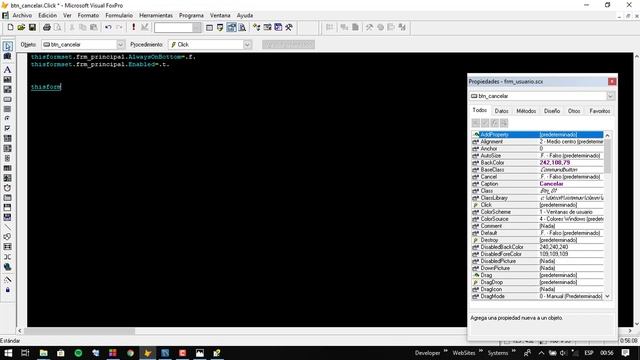
Task: Click the Open file folder icon
Action: coord(21,27)
